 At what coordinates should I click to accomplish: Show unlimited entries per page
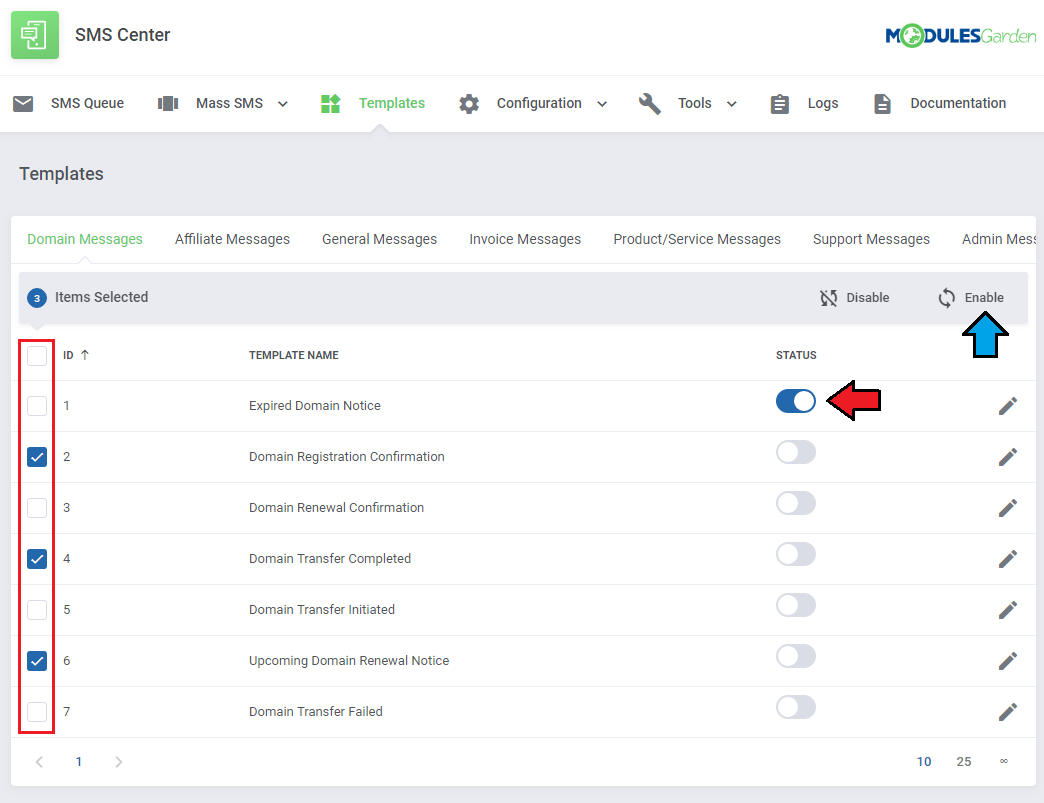pos(1004,761)
